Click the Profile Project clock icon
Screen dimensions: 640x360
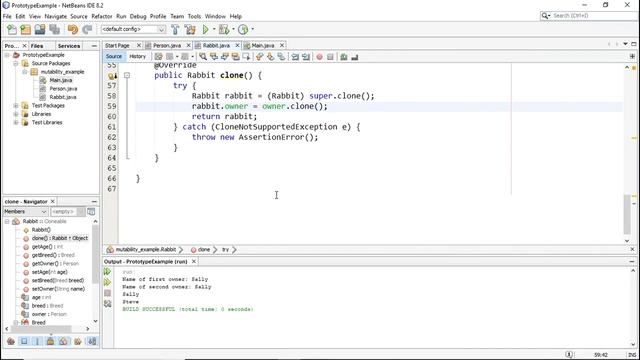[x=243, y=29]
